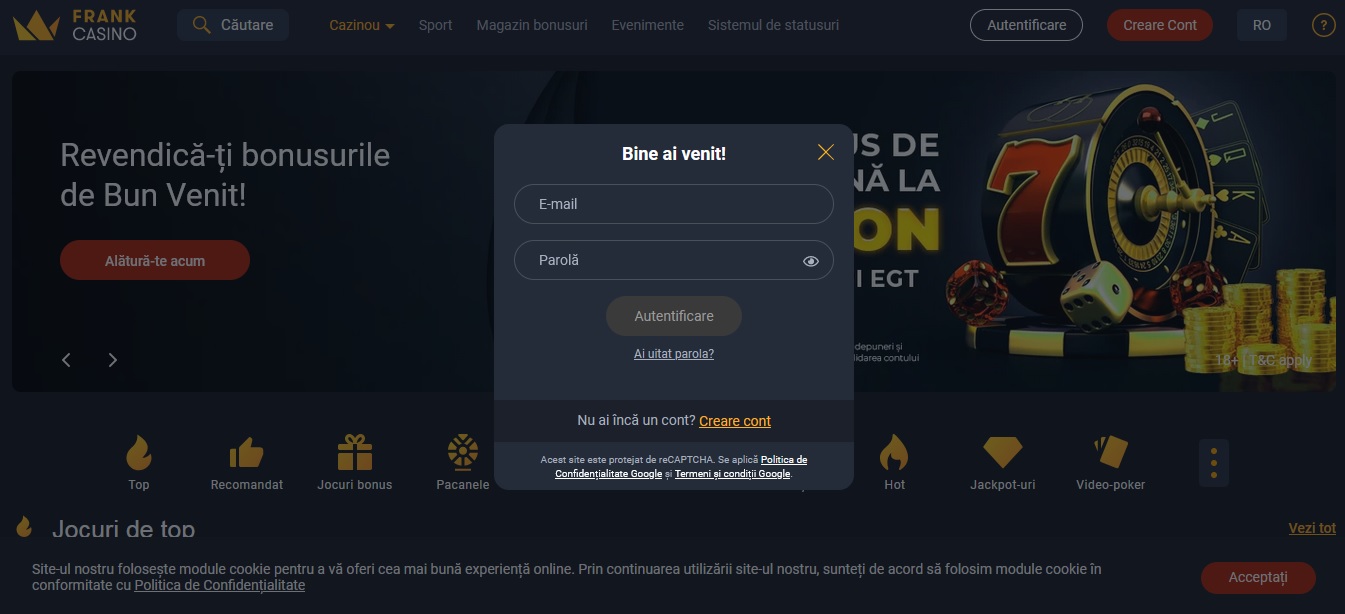Accept cookies with the Acceptați button
The width and height of the screenshot is (1345, 614).
click(x=1258, y=577)
